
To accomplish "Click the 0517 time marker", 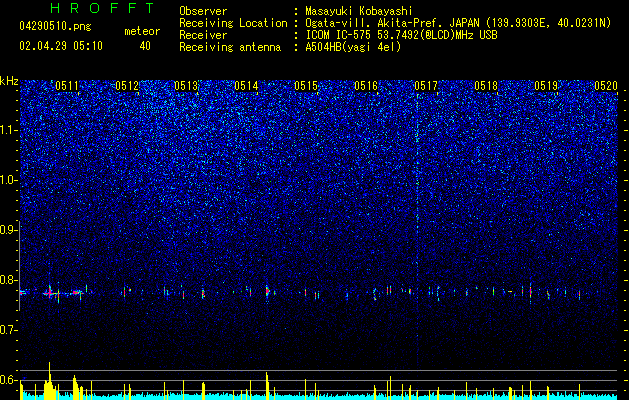I will tap(426, 86).
